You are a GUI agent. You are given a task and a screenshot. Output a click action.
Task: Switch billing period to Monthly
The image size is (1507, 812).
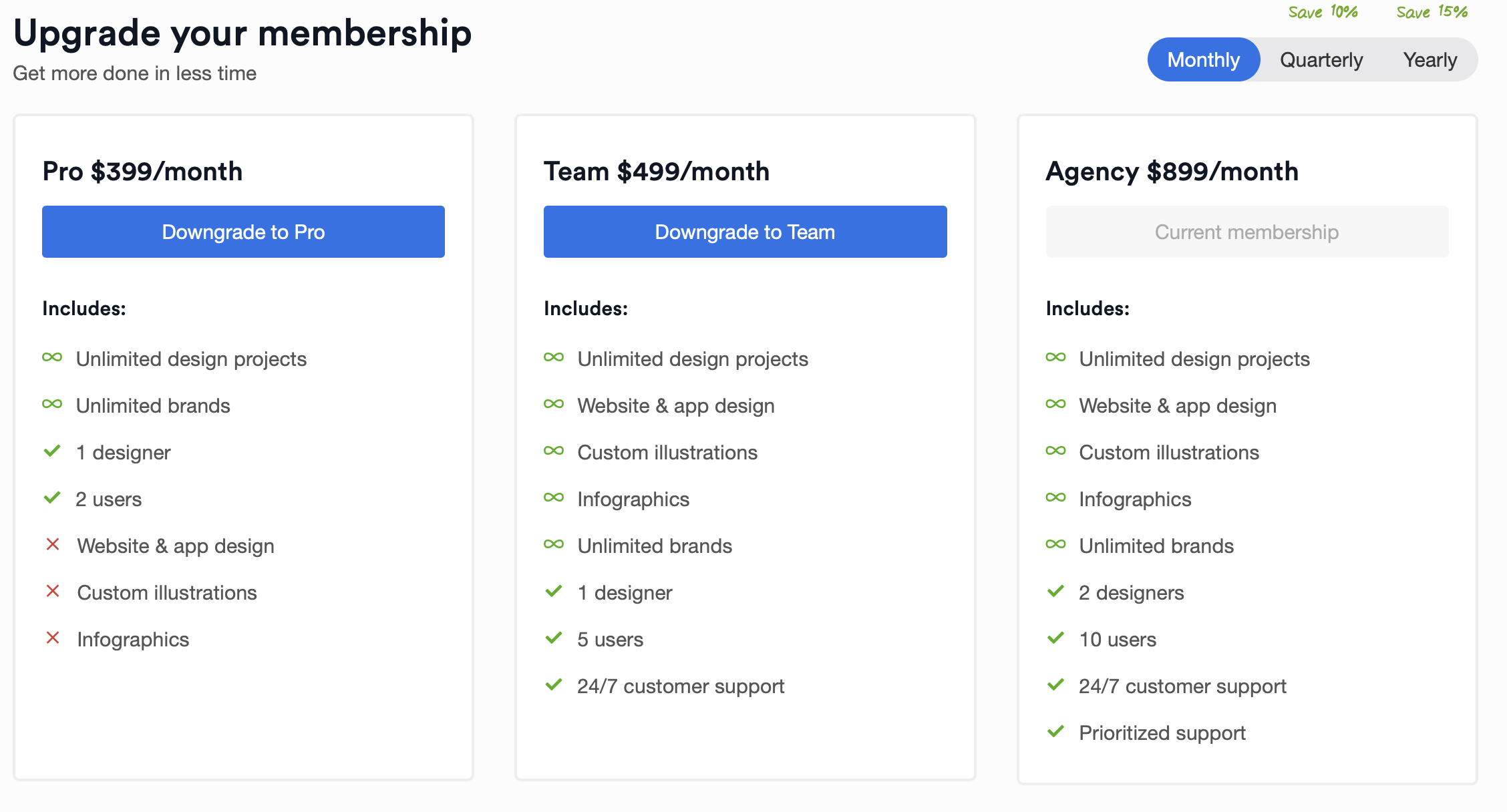click(x=1204, y=59)
